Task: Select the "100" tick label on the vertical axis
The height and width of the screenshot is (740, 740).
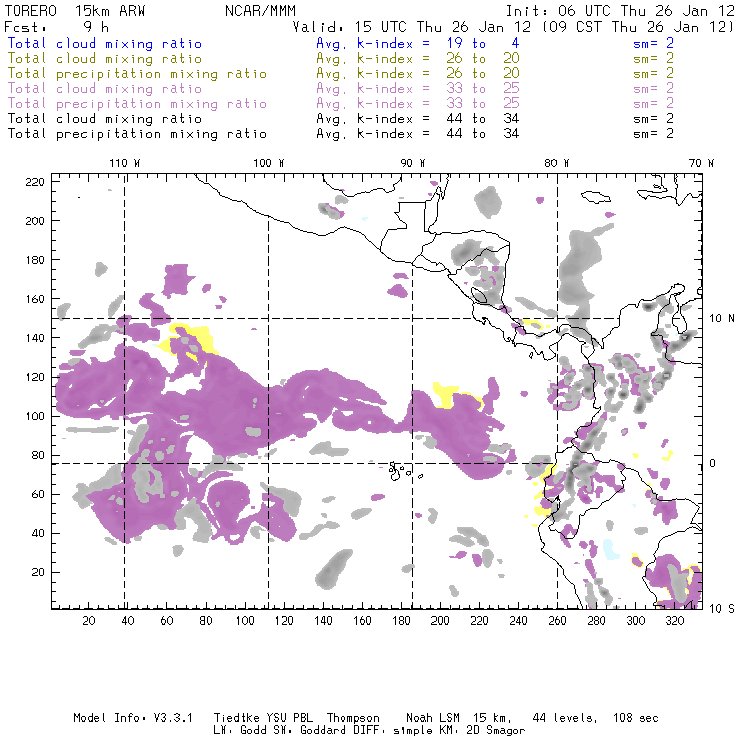Action: (35, 416)
